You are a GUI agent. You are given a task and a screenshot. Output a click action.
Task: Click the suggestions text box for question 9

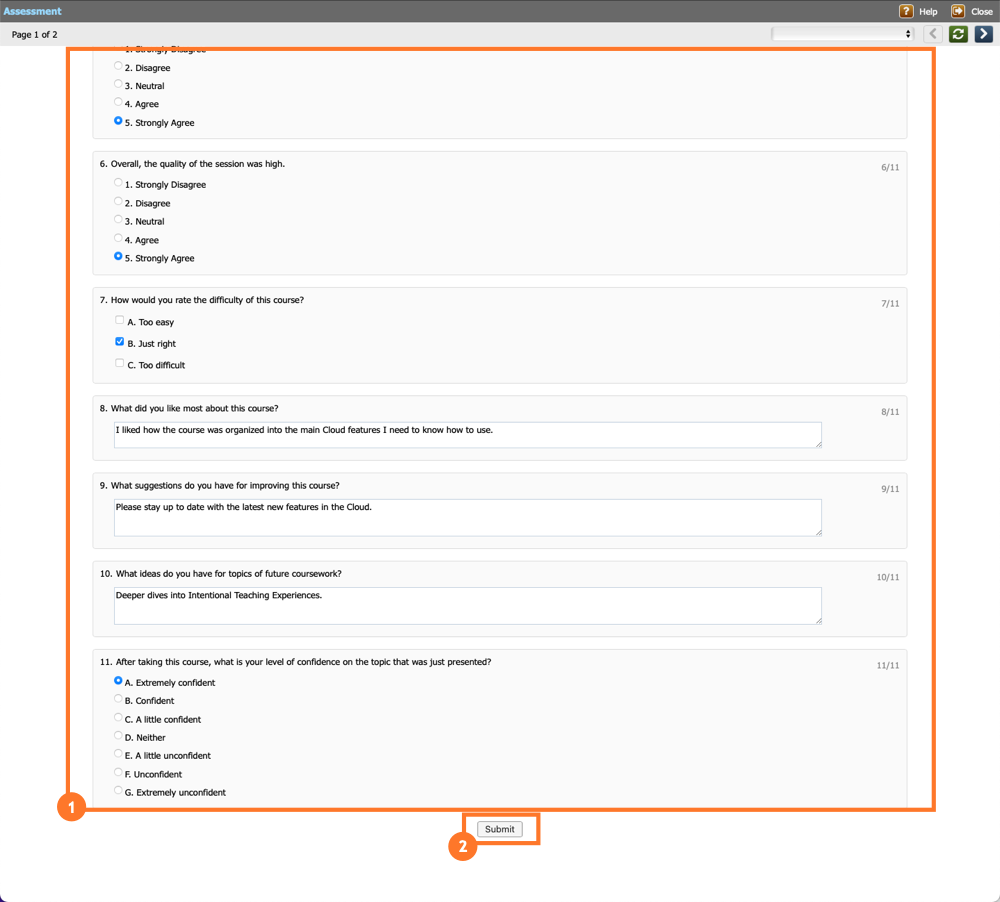(466, 517)
